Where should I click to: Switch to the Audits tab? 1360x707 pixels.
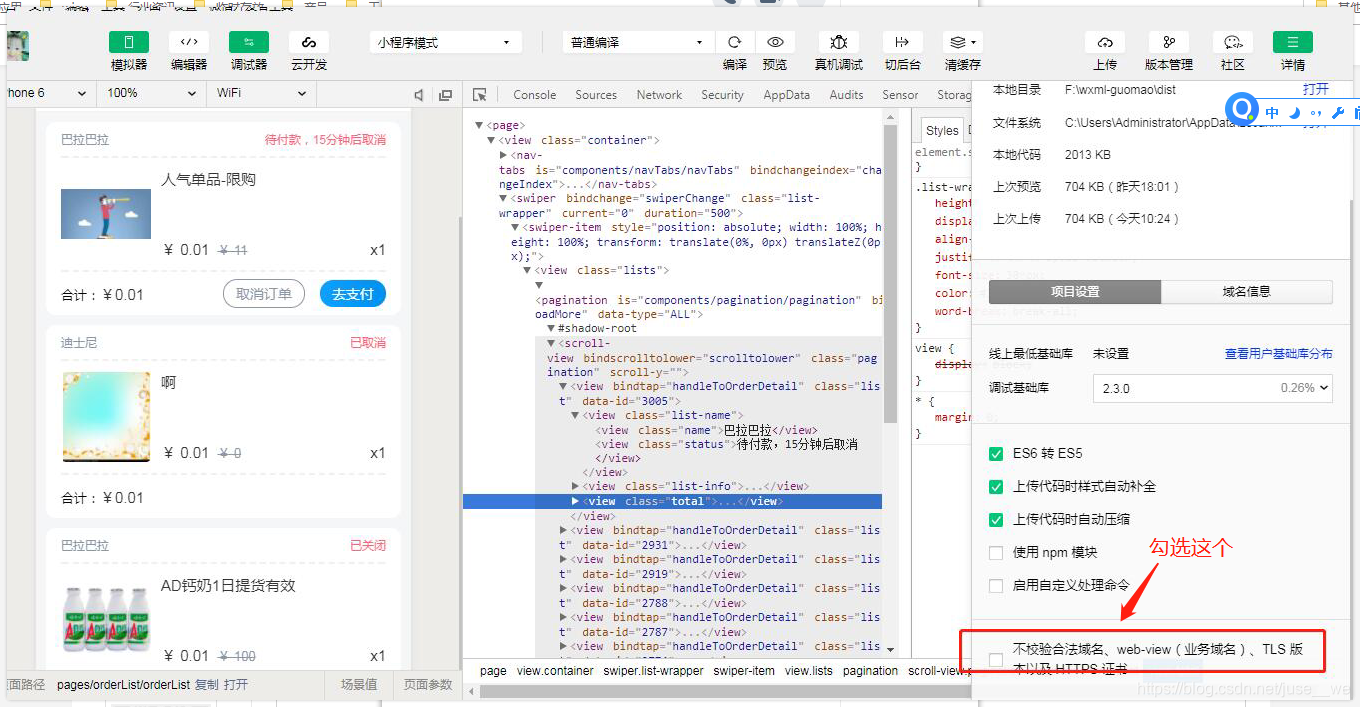[x=846, y=95]
